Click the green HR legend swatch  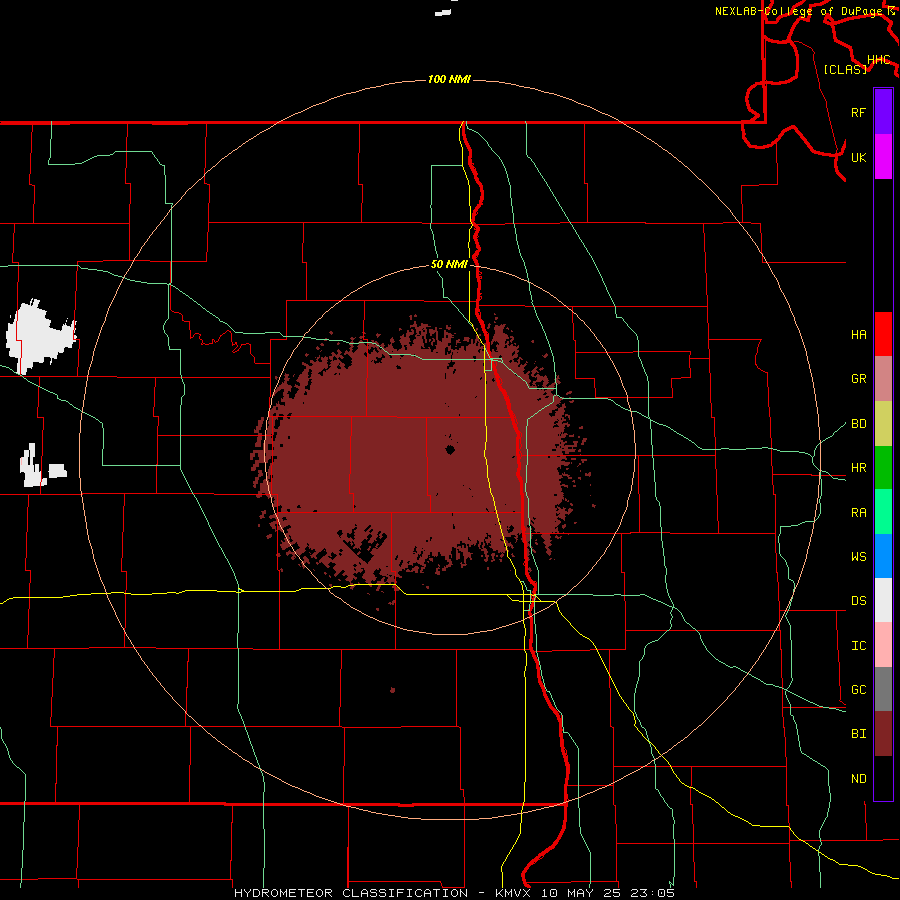[x=883, y=467]
